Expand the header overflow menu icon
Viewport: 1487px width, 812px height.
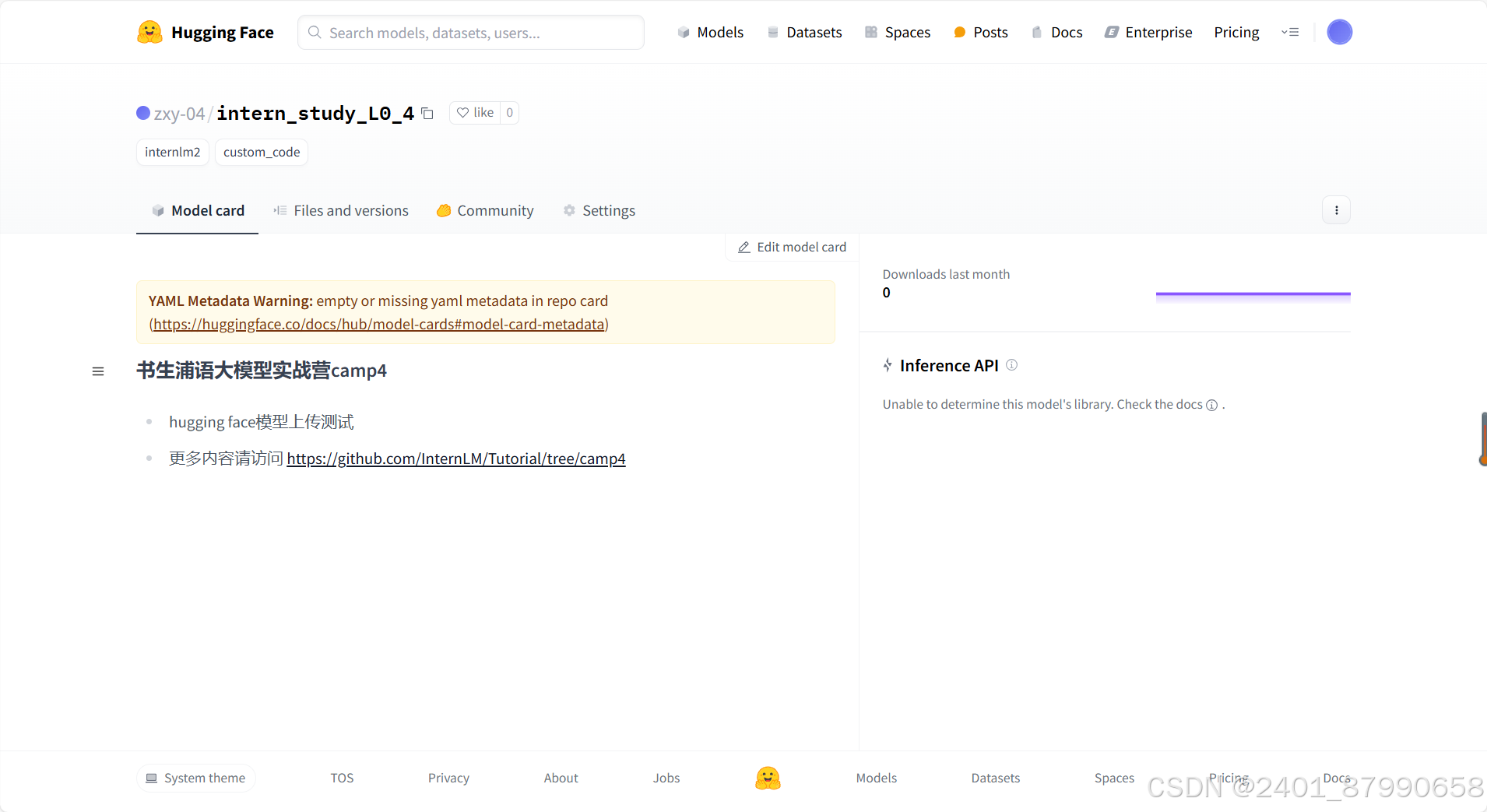(1290, 32)
